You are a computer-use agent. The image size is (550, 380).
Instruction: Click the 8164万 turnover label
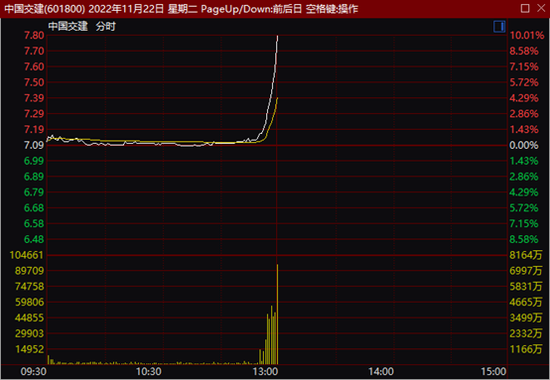(526, 255)
